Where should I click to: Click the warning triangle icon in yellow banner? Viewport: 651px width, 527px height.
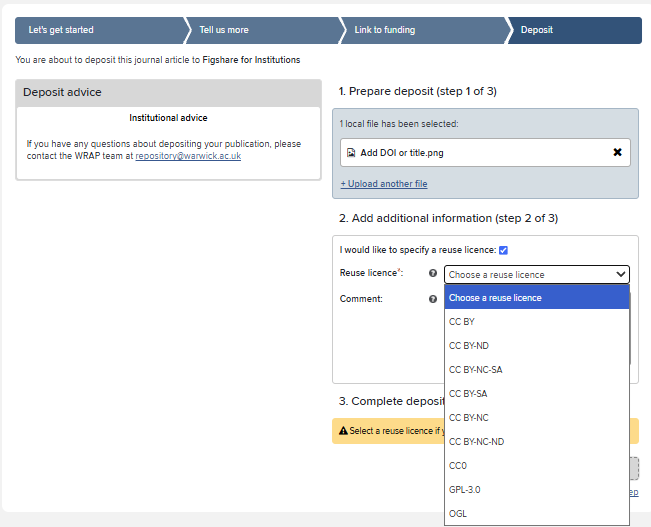[x=343, y=431]
